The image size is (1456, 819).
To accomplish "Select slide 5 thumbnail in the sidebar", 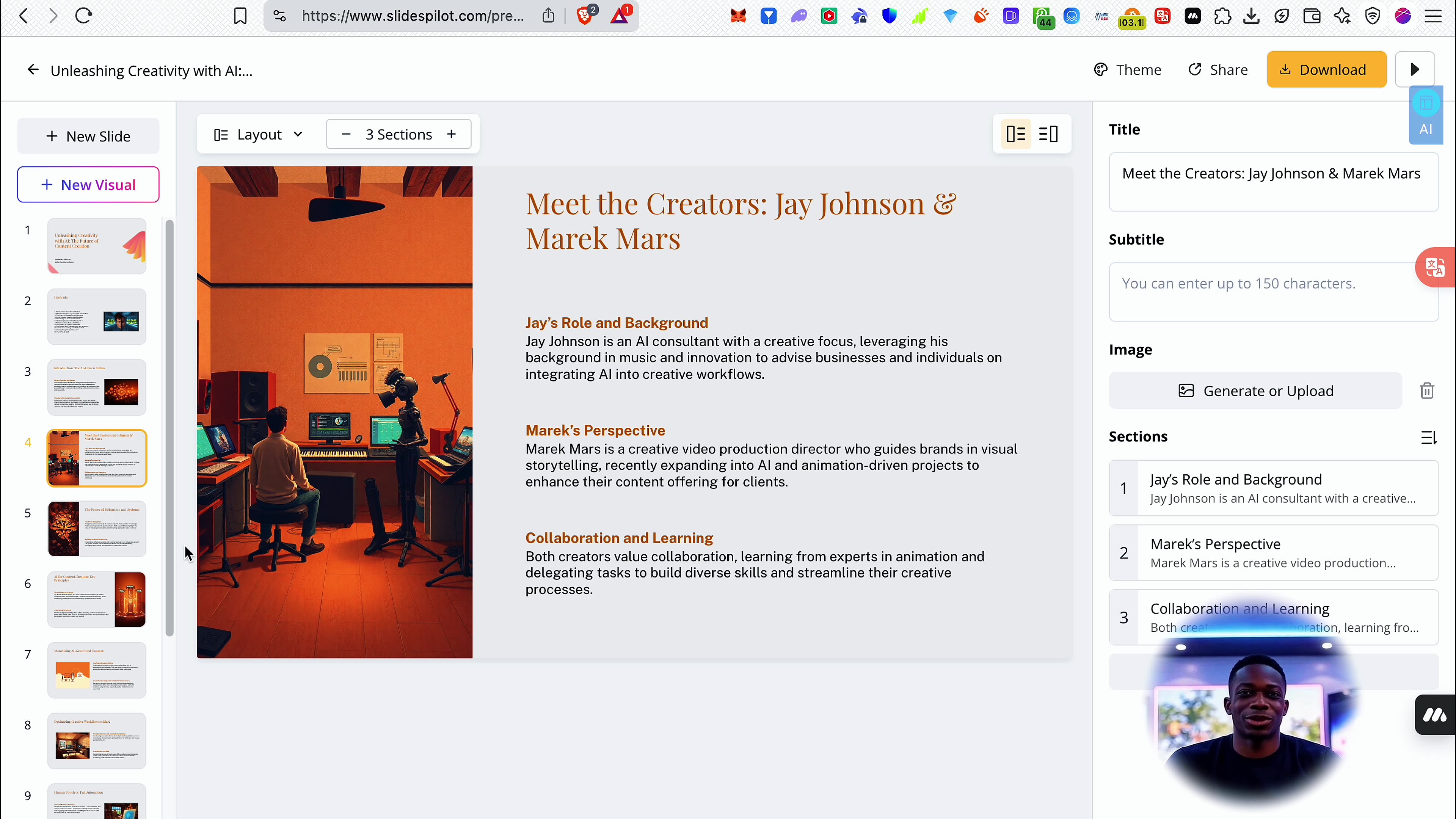I will pyautogui.click(x=96, y=529).
